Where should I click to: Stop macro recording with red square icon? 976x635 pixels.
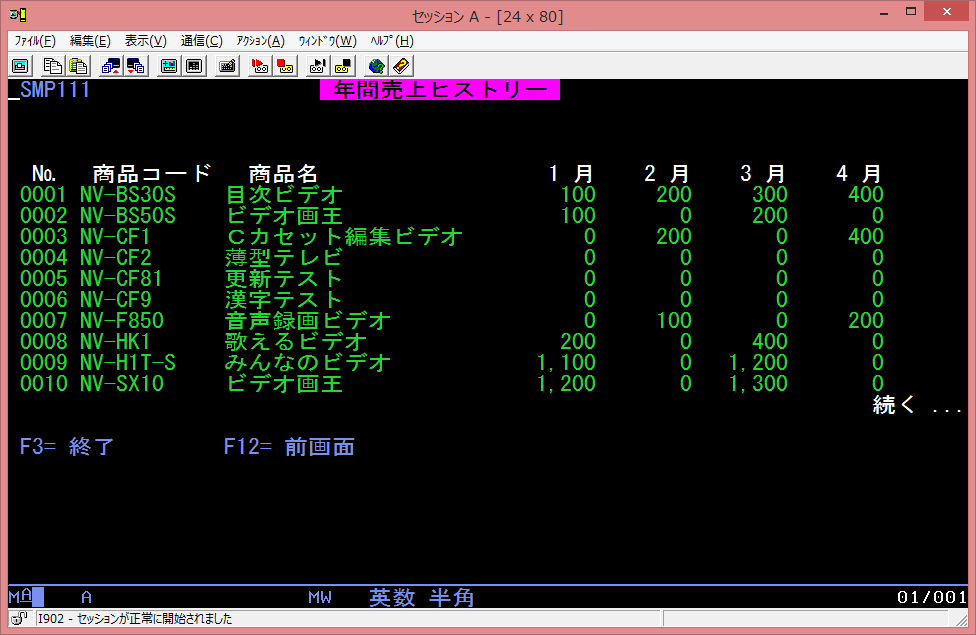[284, 66]
